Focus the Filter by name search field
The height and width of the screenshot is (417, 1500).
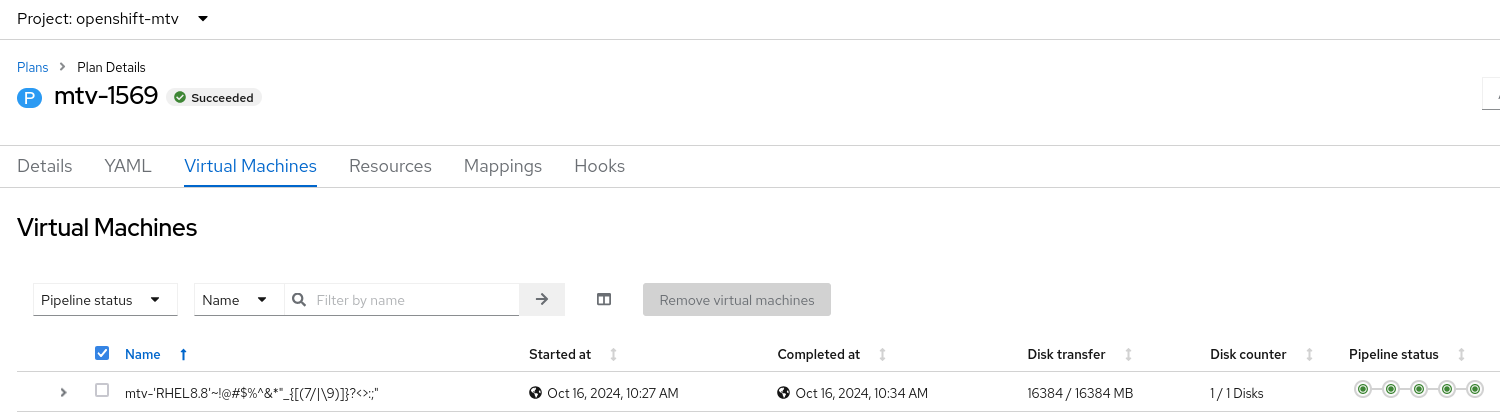coord(414,299)
